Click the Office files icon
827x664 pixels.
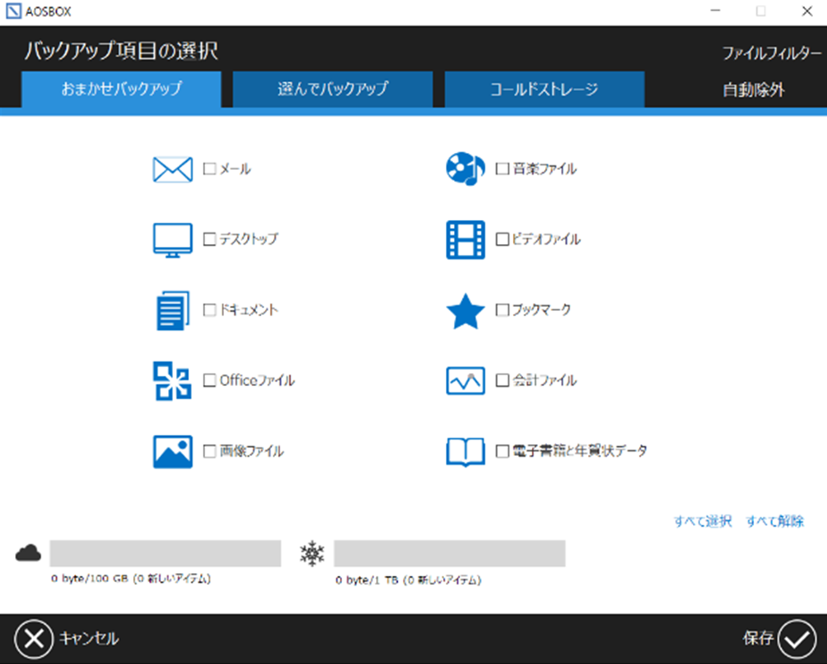click(172, 381)
